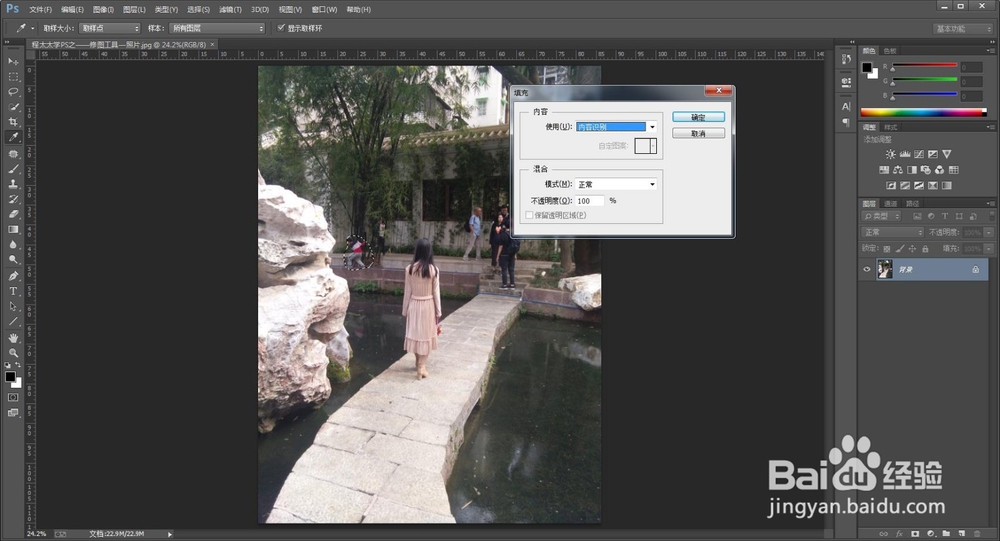The width and height of the screenshot is (1000, 541).
Task: Select the Lasso tool
Action: 13,92
